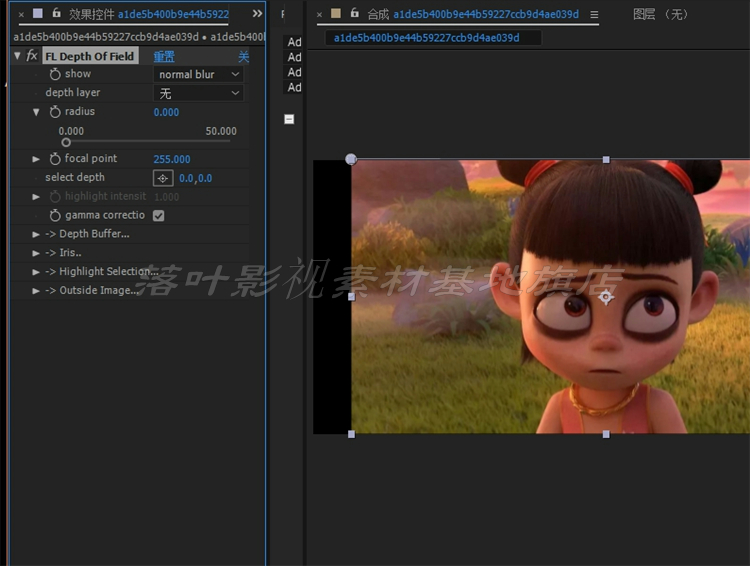Close the 效果控件 effect controls panel
The image size is (750, 566).
coord(21,14)
